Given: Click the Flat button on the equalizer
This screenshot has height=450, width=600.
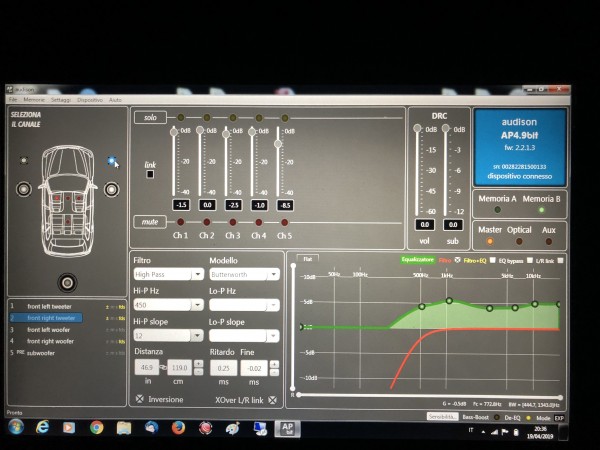Looking at the screenshot, I should click(x=307, y=259).
